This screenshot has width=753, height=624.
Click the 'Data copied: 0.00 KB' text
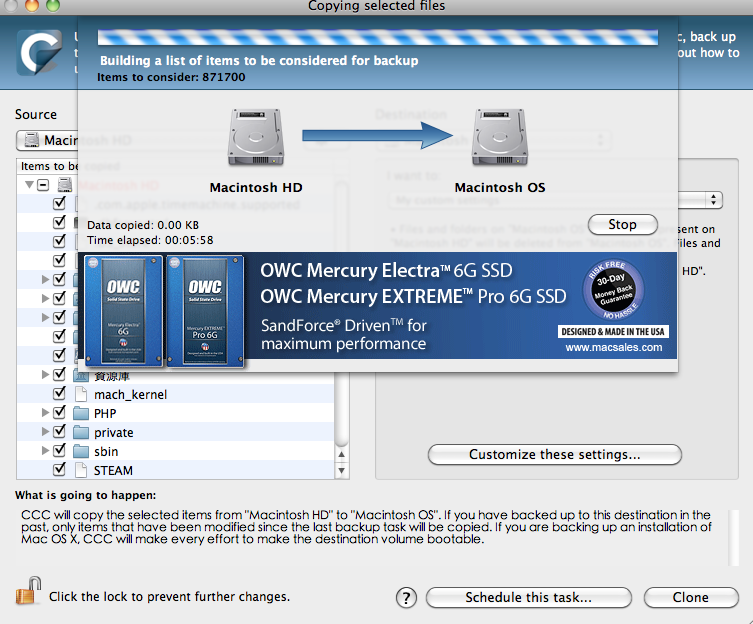coord(143,225)
